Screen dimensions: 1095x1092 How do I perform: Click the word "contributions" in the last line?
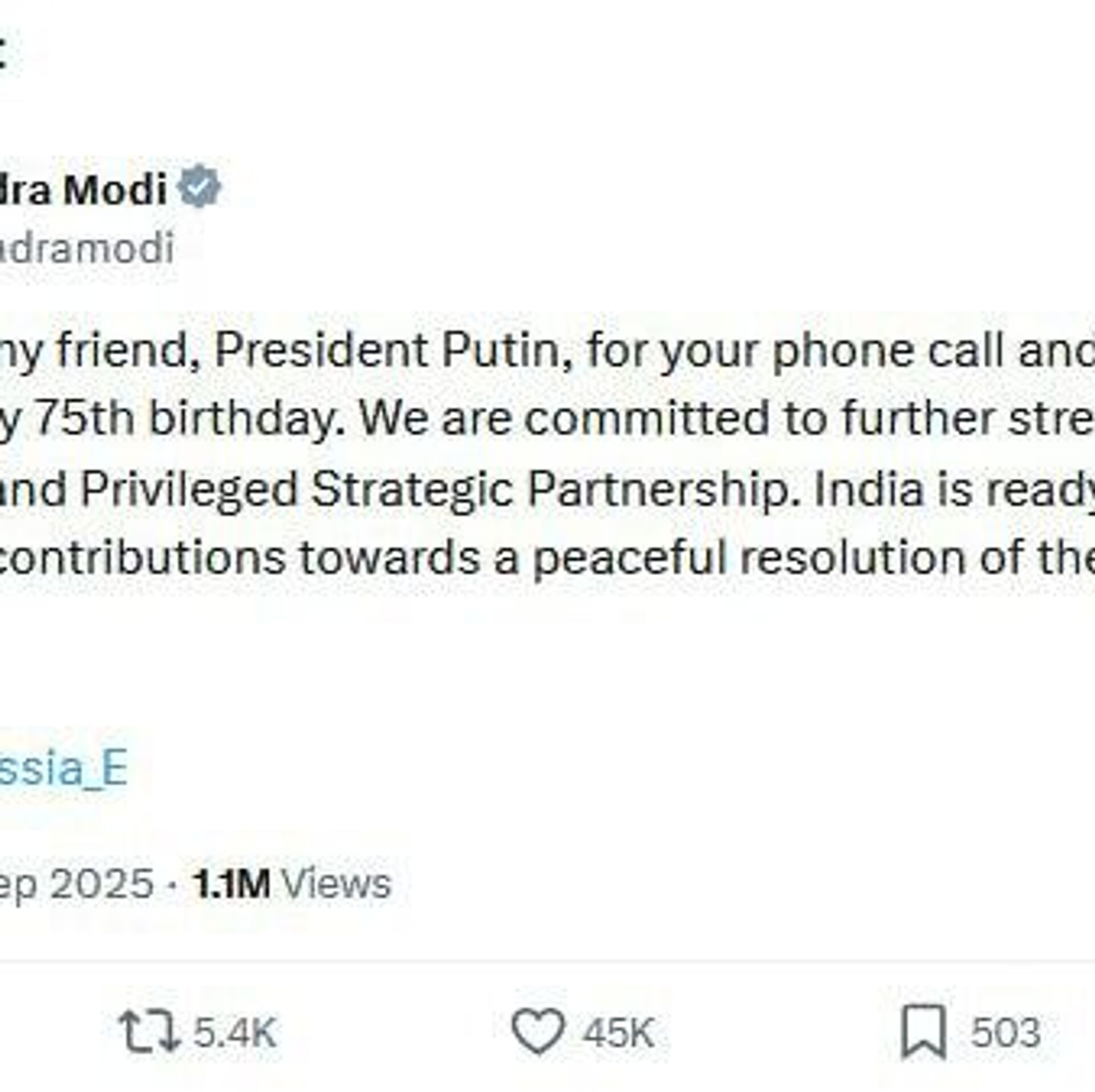[143, 557]
